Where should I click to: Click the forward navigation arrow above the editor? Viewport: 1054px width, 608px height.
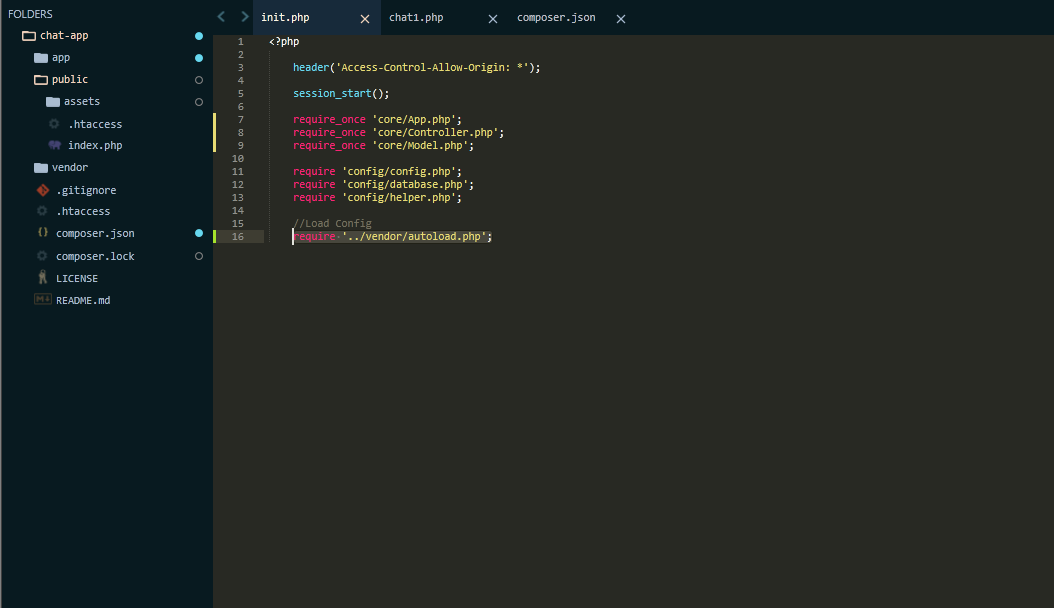tap(243, 16)
